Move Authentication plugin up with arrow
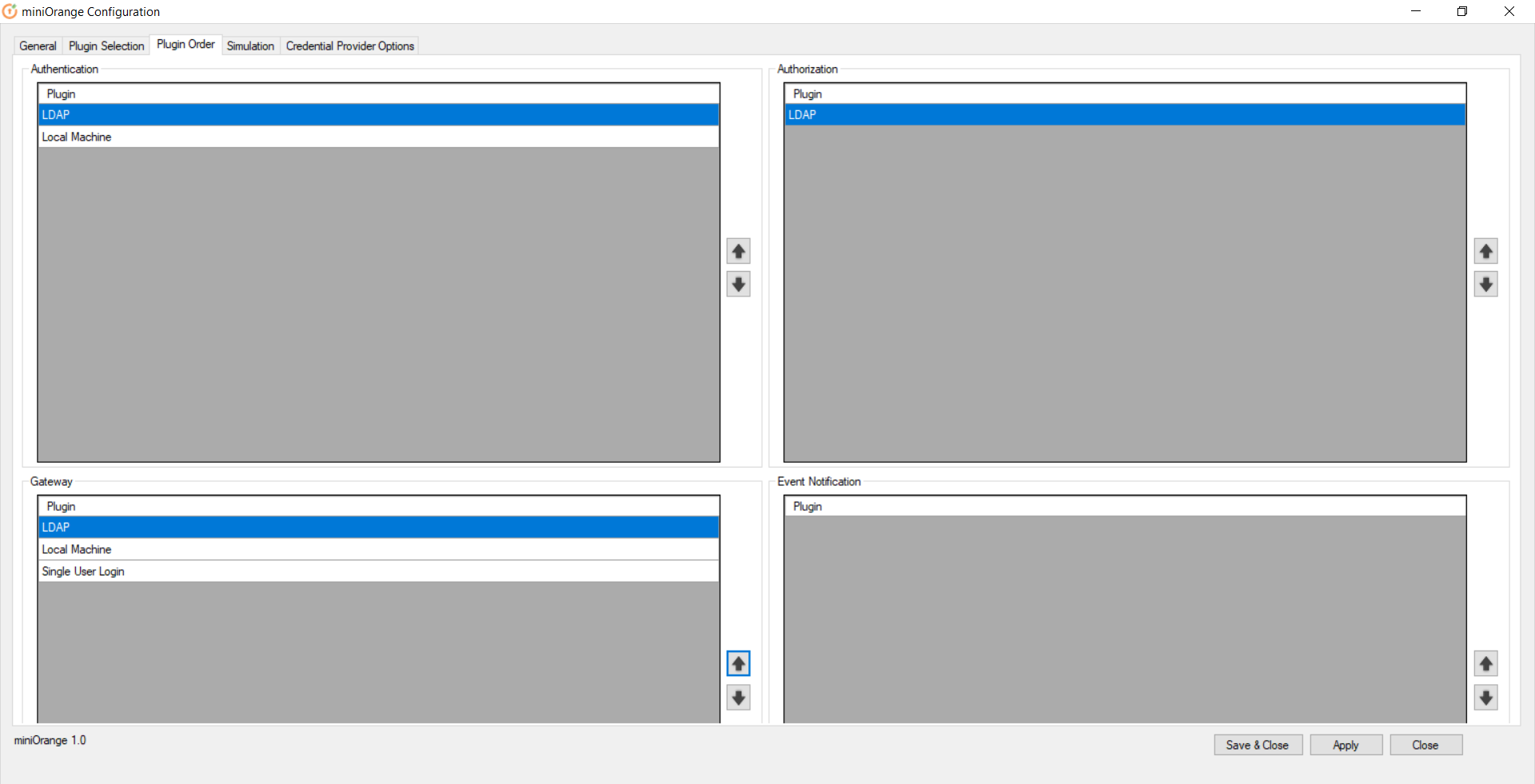 [738, 251]
